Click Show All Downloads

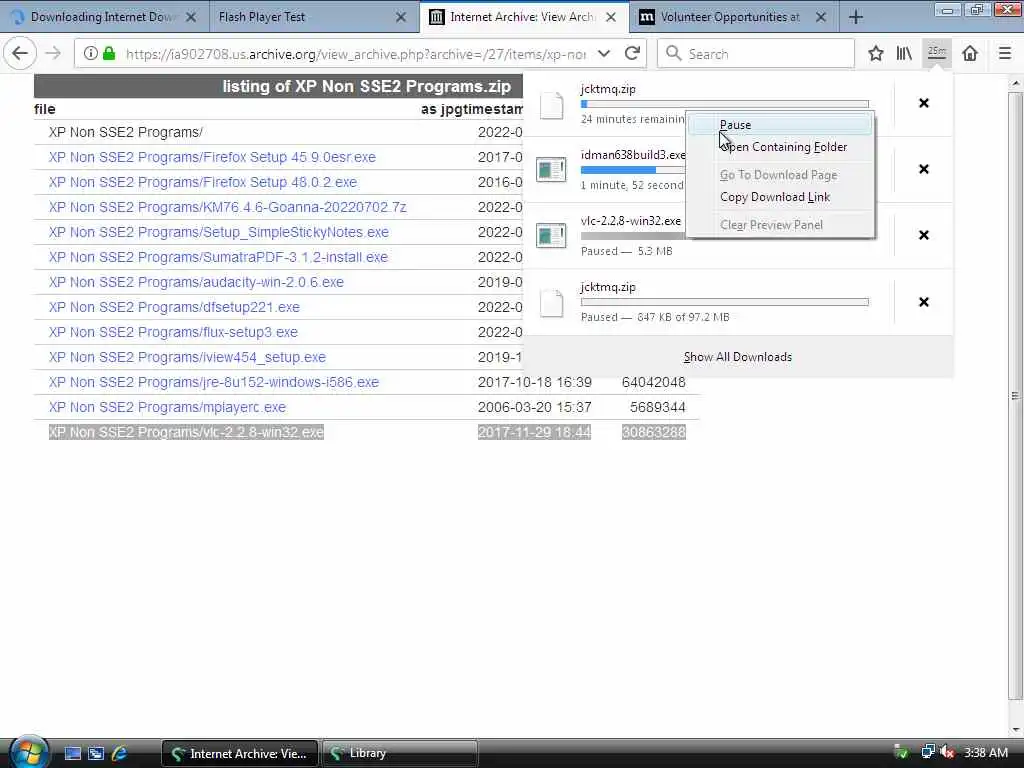[x=738, y=357]
